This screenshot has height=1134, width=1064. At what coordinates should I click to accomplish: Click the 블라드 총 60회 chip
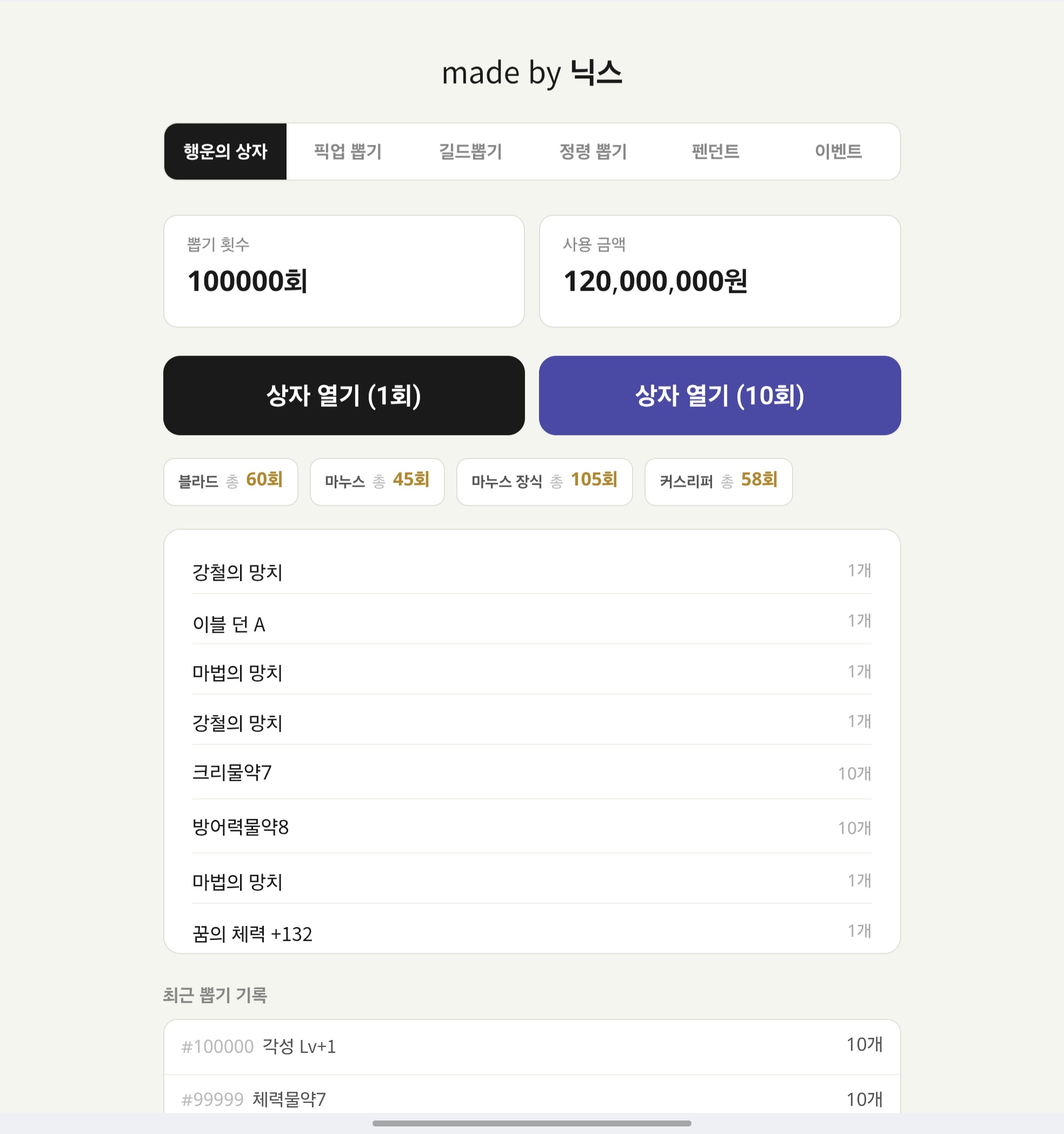coord(230,482)
